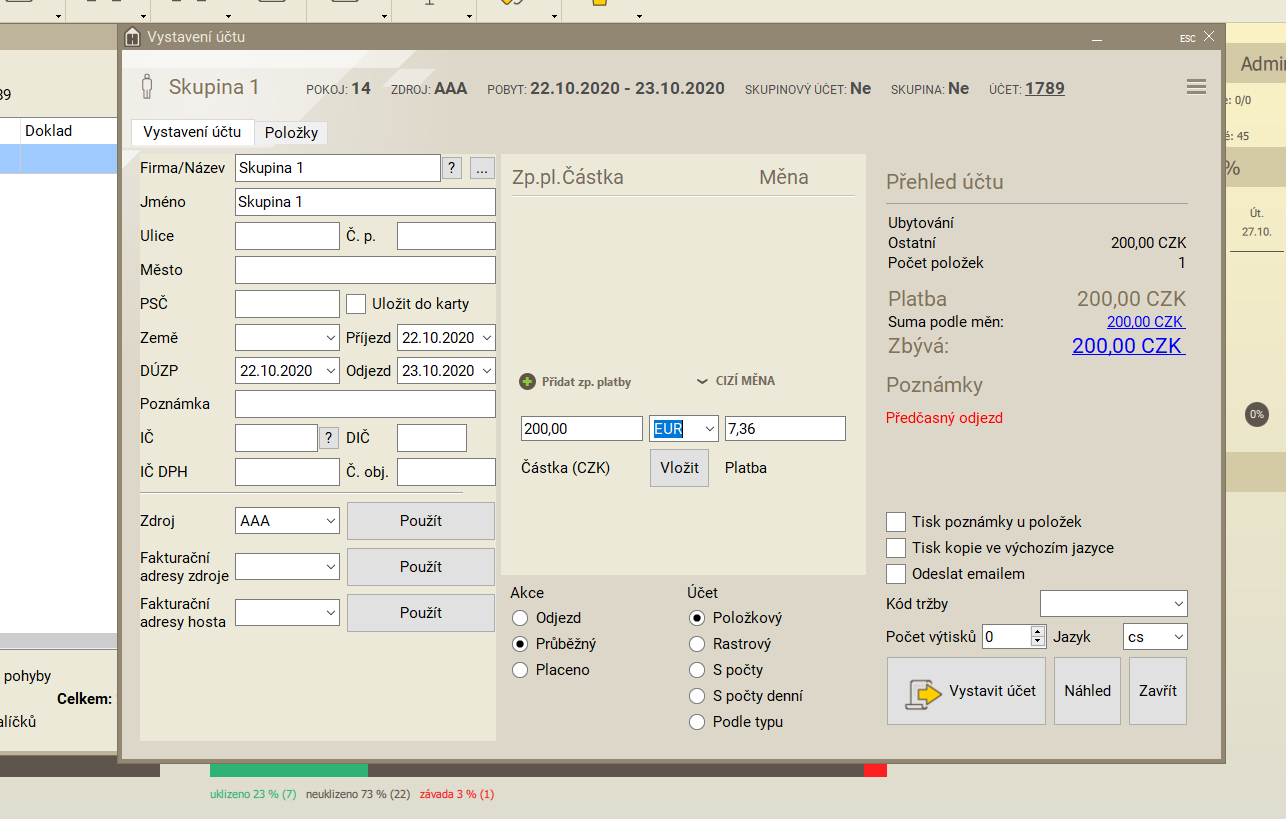The image size is (1286, 819).
Task: Click the ellipsis button next to Firma/Název
Action: click(483, 169)
